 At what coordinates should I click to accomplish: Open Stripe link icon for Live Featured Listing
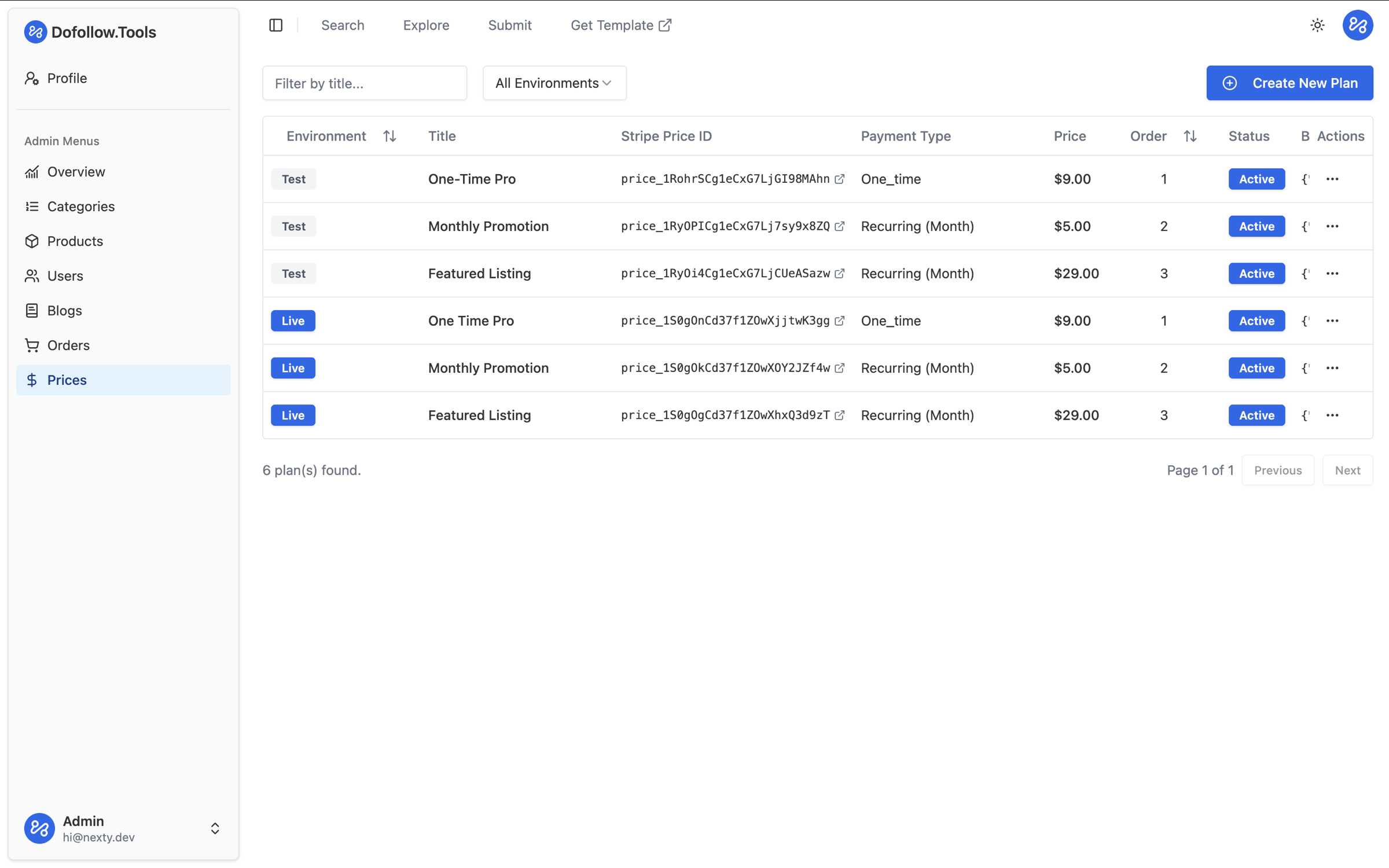point(839,415)
